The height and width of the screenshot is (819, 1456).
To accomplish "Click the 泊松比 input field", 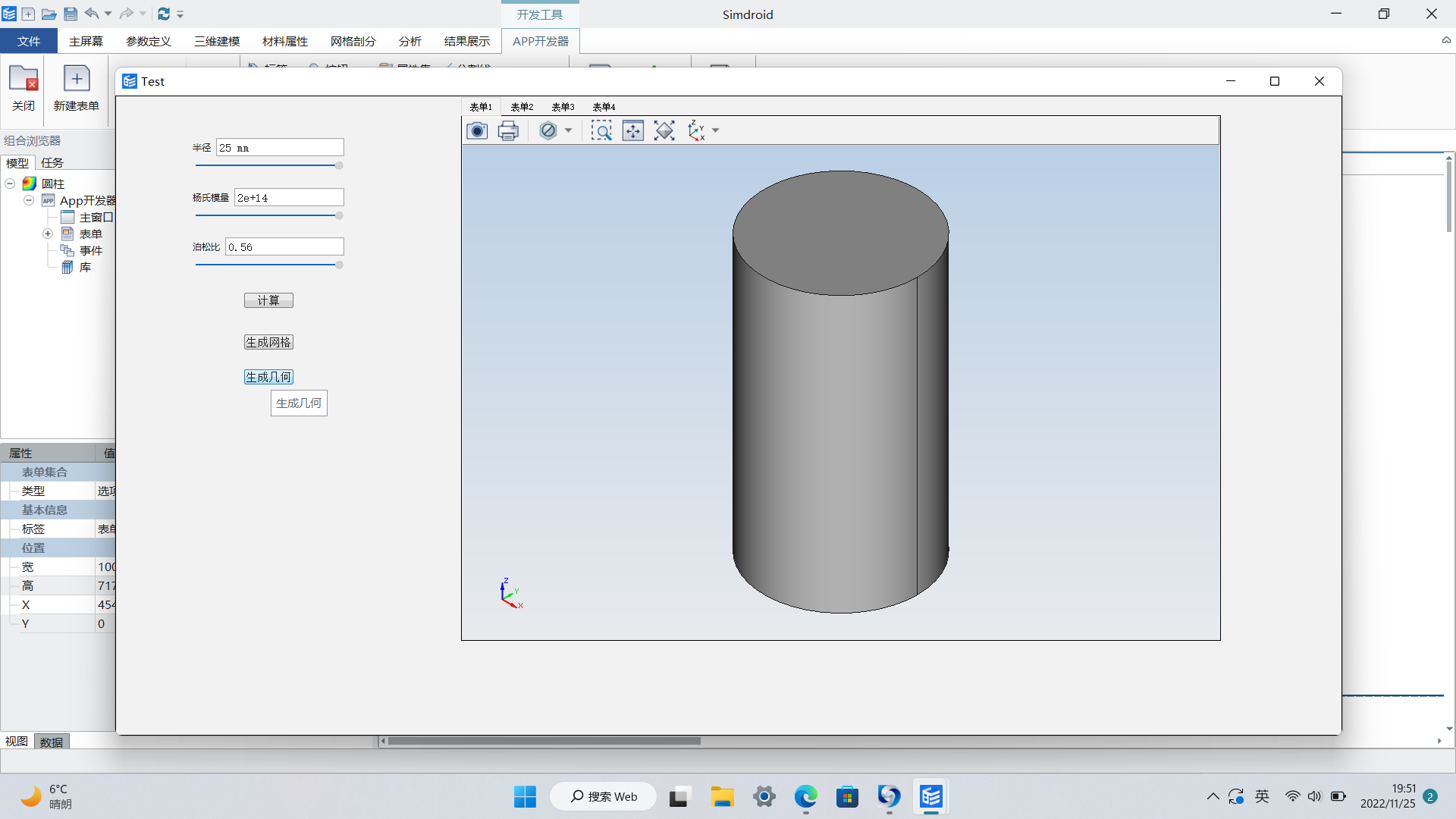I will tap(284, 247).
